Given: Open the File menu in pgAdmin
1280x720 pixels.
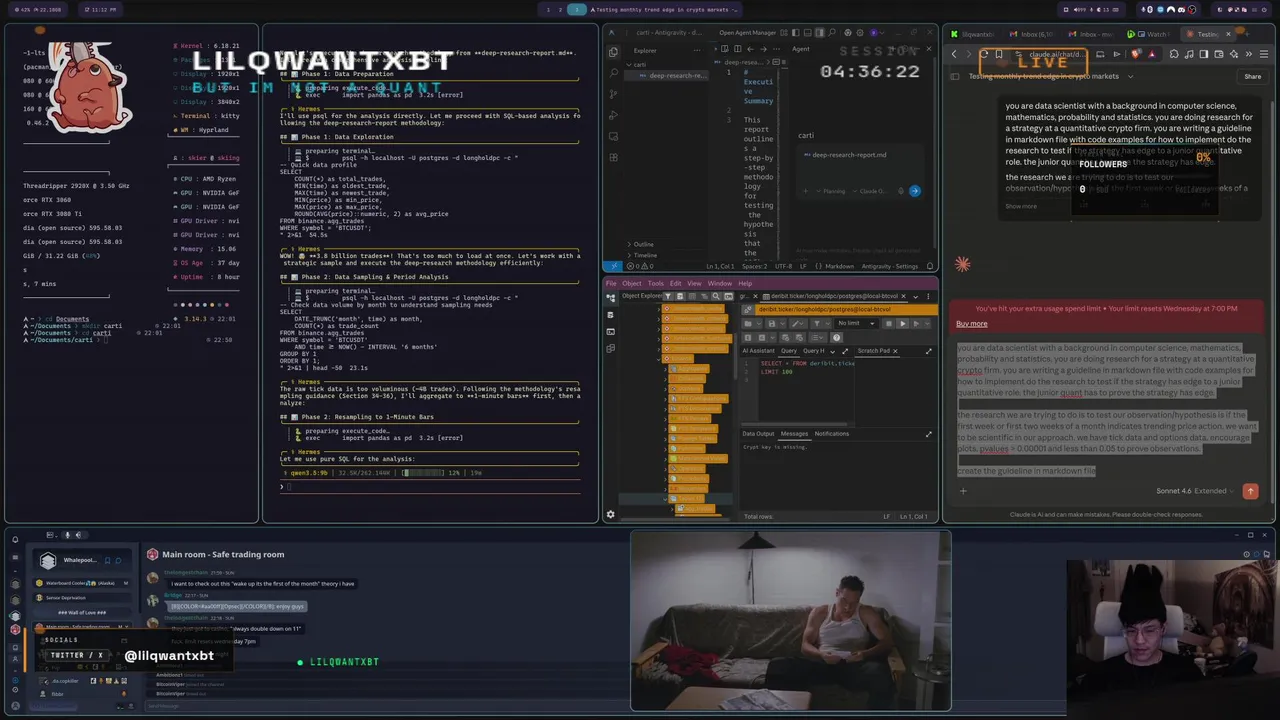Looking at the screenshot, I should click(611, 283).
